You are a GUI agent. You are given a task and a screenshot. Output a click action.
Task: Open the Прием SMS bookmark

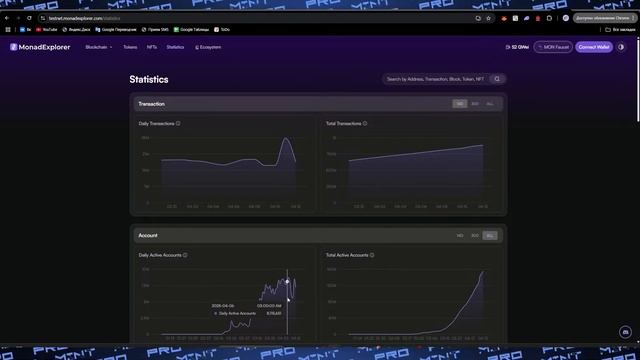[x=155, y=29]
